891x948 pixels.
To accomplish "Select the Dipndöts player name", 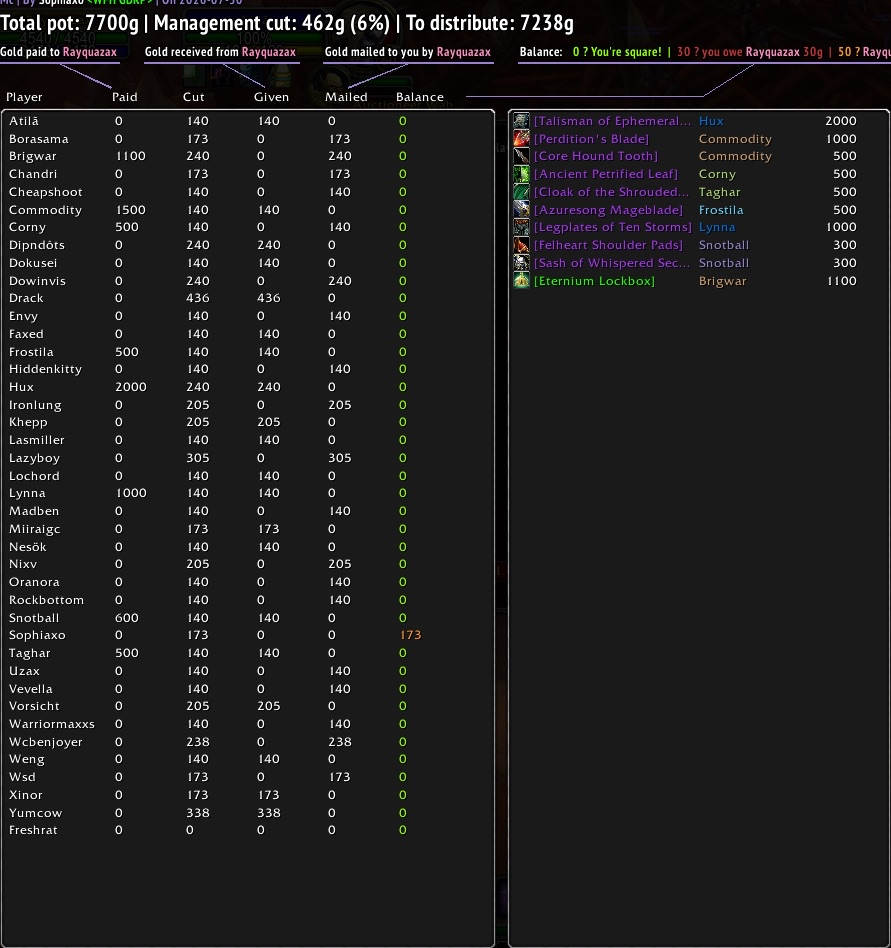I will (37, 245).
